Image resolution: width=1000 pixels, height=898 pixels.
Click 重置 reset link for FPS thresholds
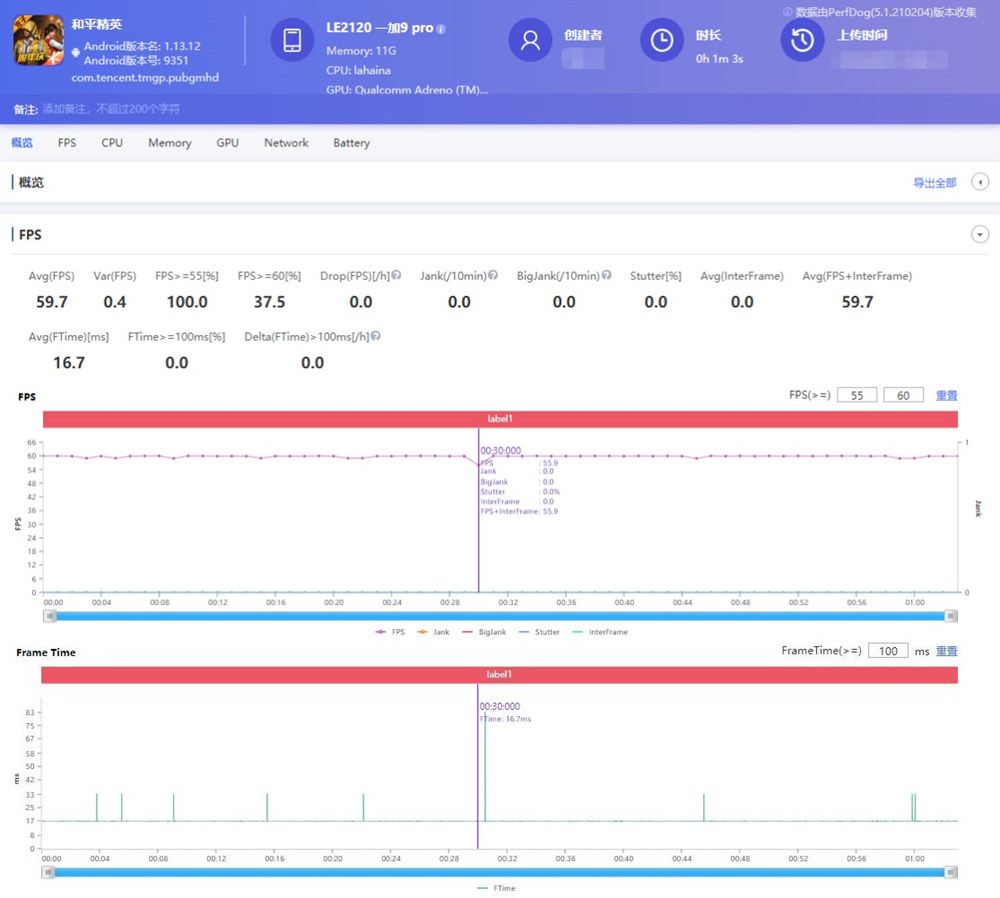click(x=946, y=395)
